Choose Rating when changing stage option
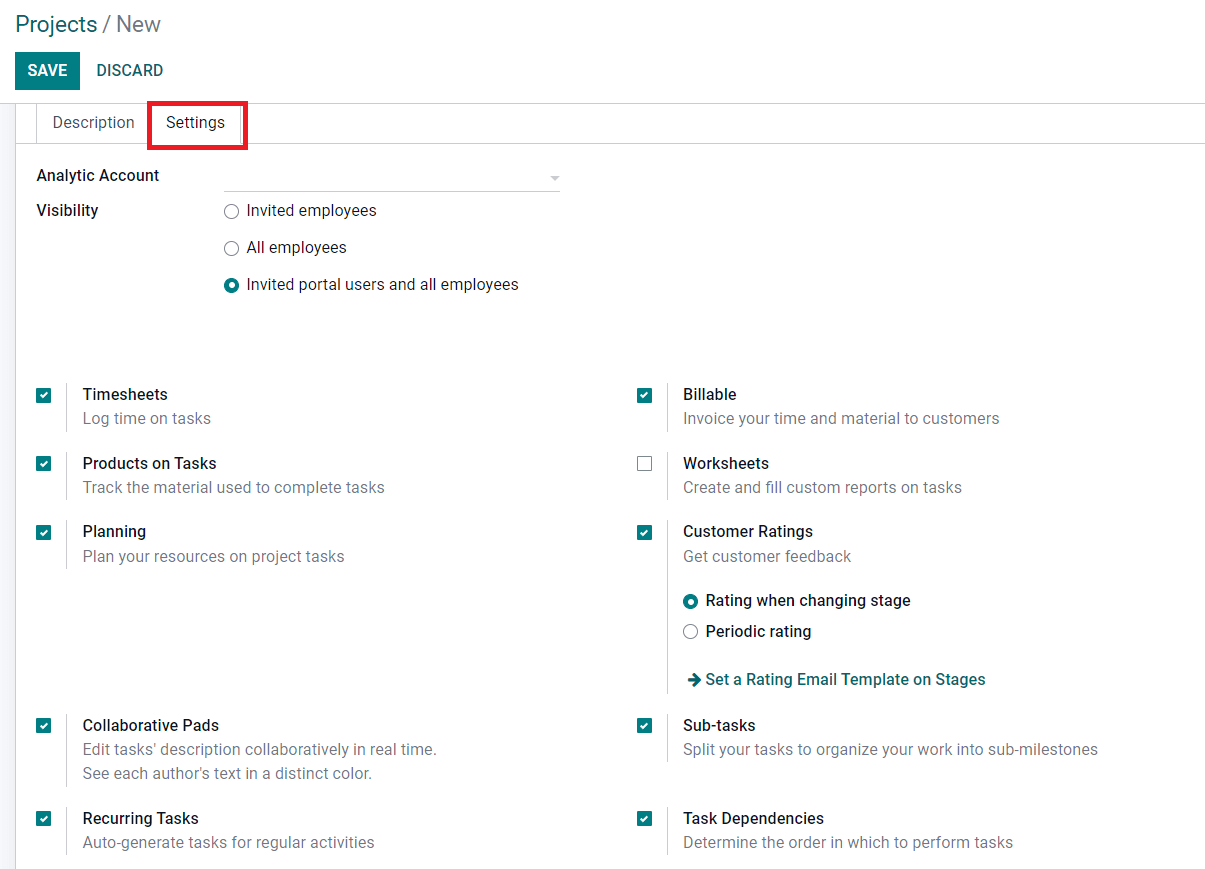 (x=691, y=602)
